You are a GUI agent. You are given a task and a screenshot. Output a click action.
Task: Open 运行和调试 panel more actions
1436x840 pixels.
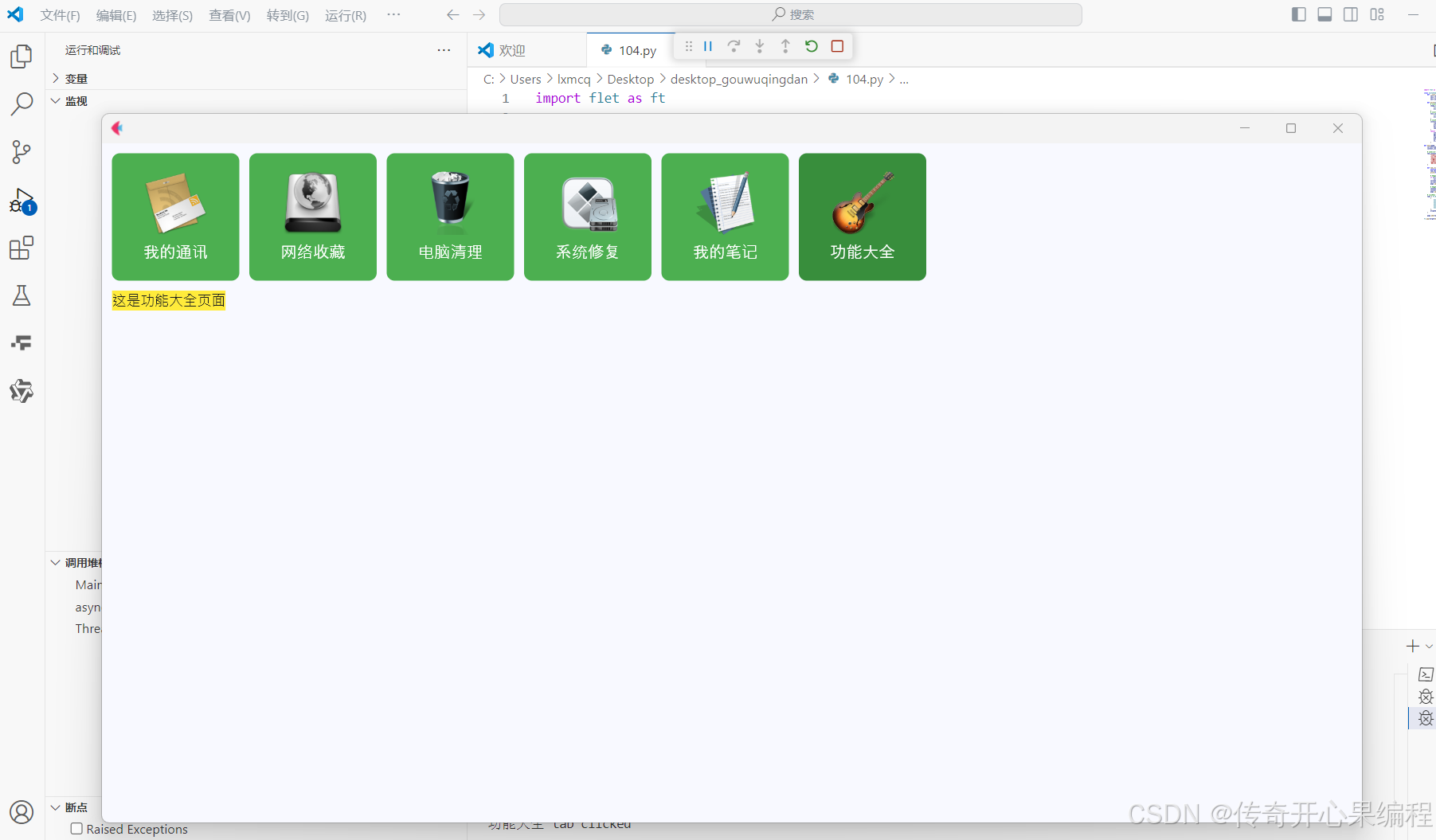[x=444, y=50]
